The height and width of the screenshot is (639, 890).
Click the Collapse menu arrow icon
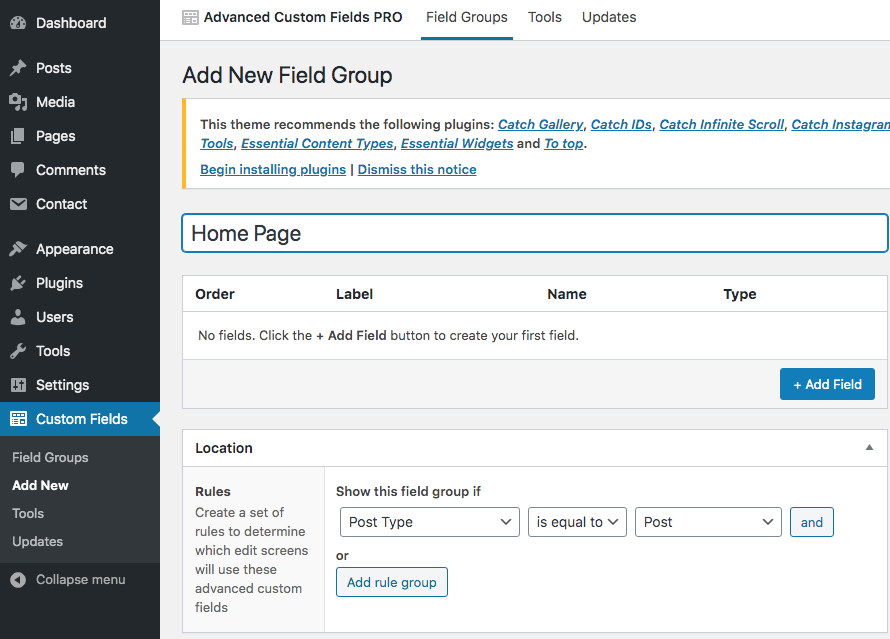[18, 579]
